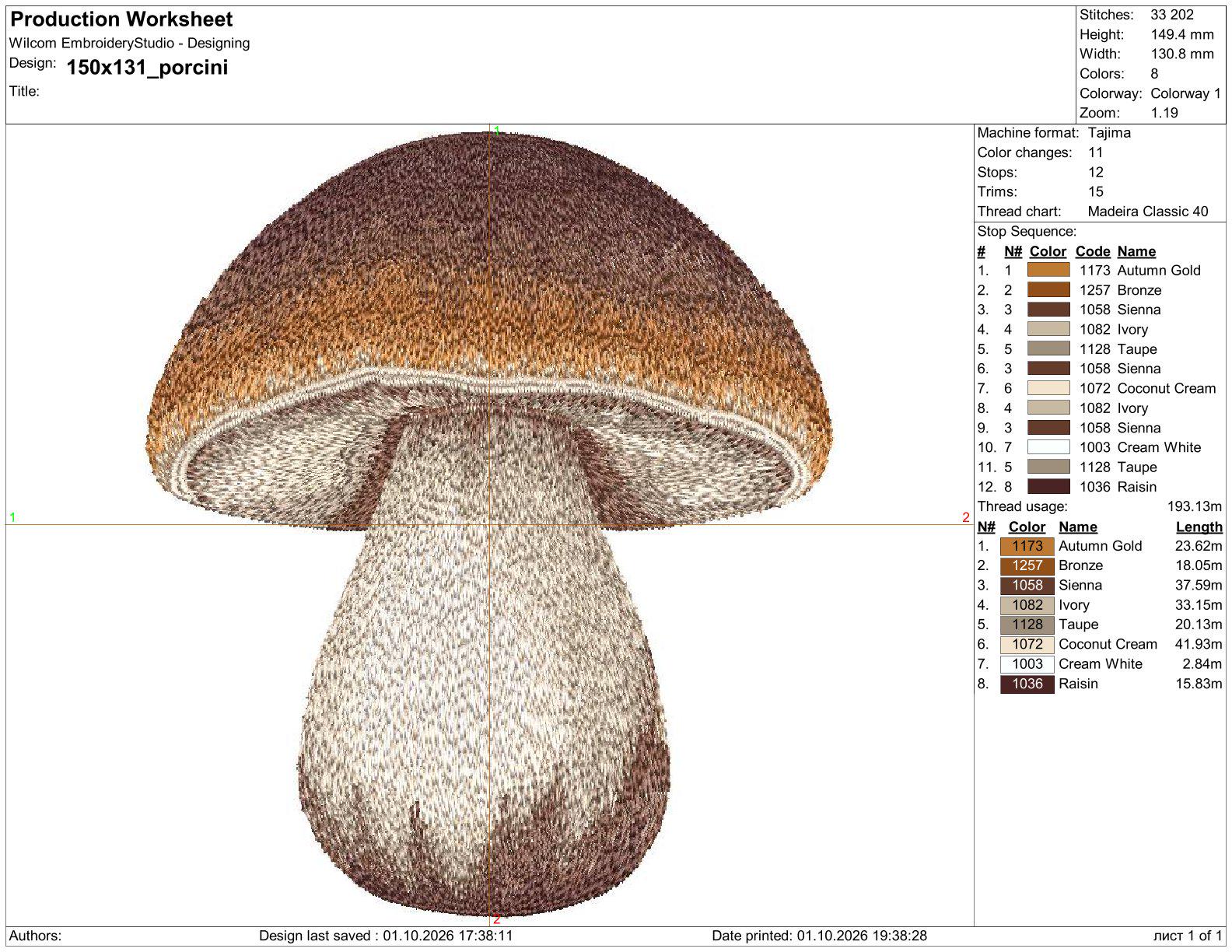Select the 1128 Taupe thread usage box
The height and width of the screenshot is (952, 1232).
point(1027,625)
